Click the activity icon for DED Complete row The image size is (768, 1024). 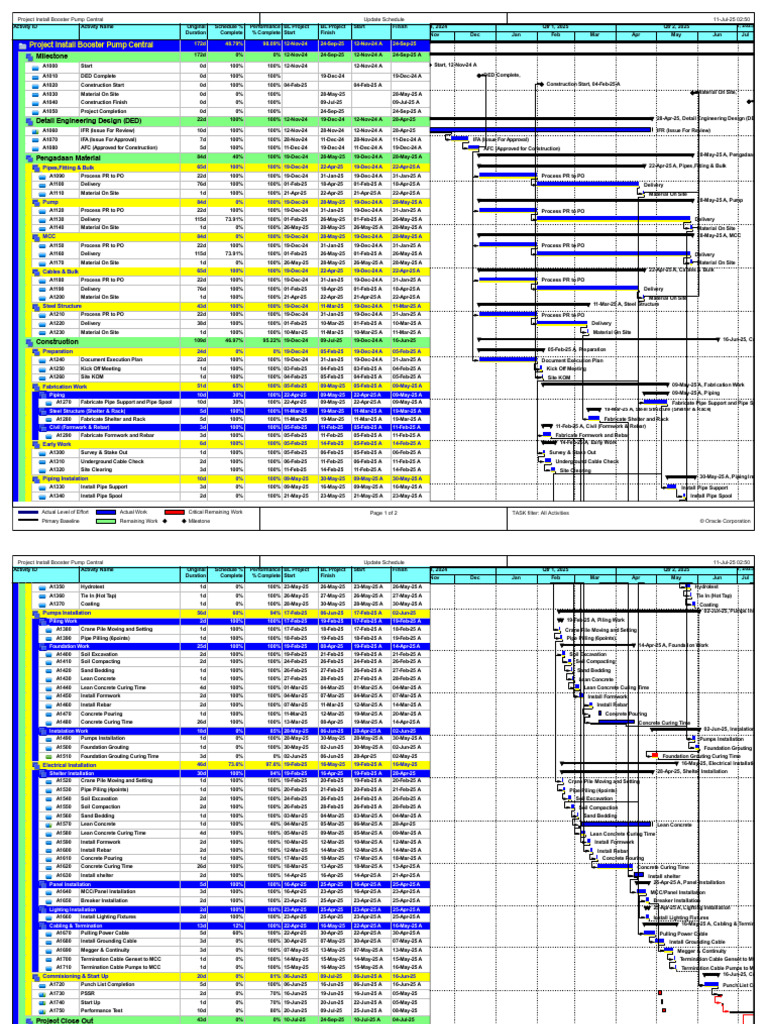point(36,76)
